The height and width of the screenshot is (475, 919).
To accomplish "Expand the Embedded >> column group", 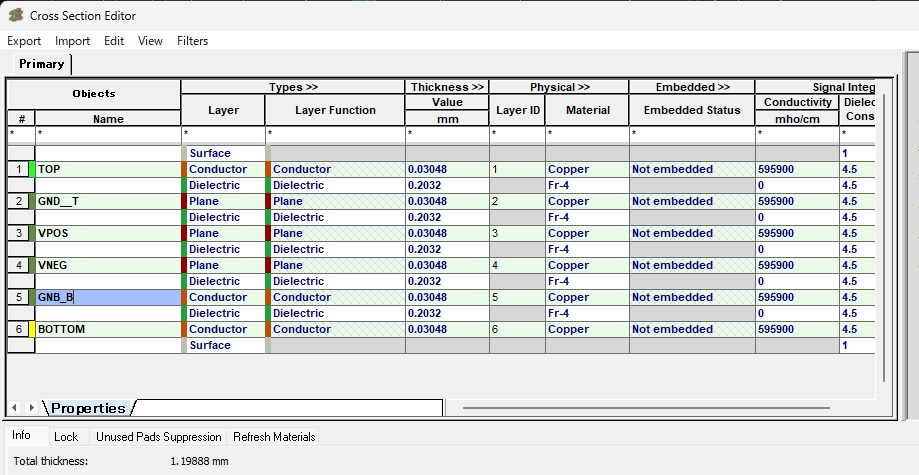I will click(692, 87).
